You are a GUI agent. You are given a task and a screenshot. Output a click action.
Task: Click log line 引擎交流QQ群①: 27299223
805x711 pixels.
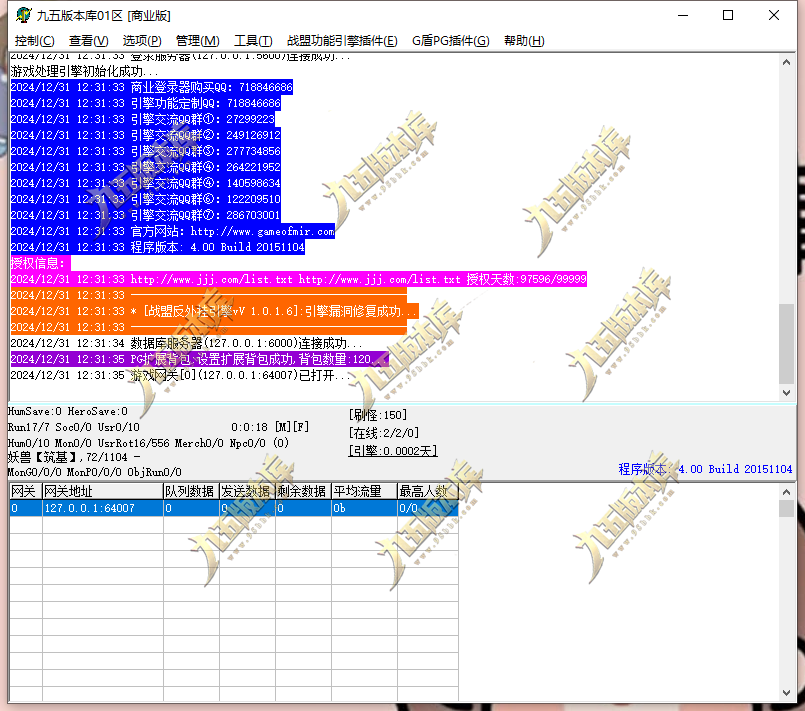click(x=143, y=119)
